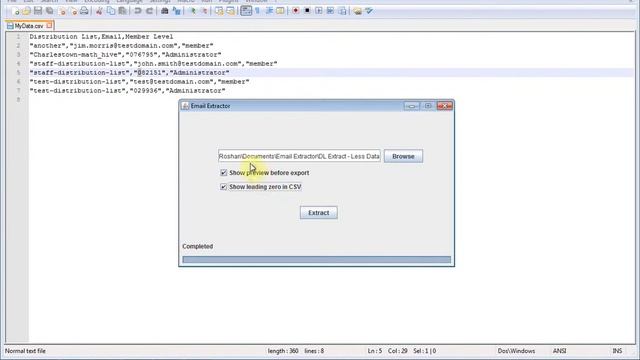Click the Extract button

pos(318,213)
